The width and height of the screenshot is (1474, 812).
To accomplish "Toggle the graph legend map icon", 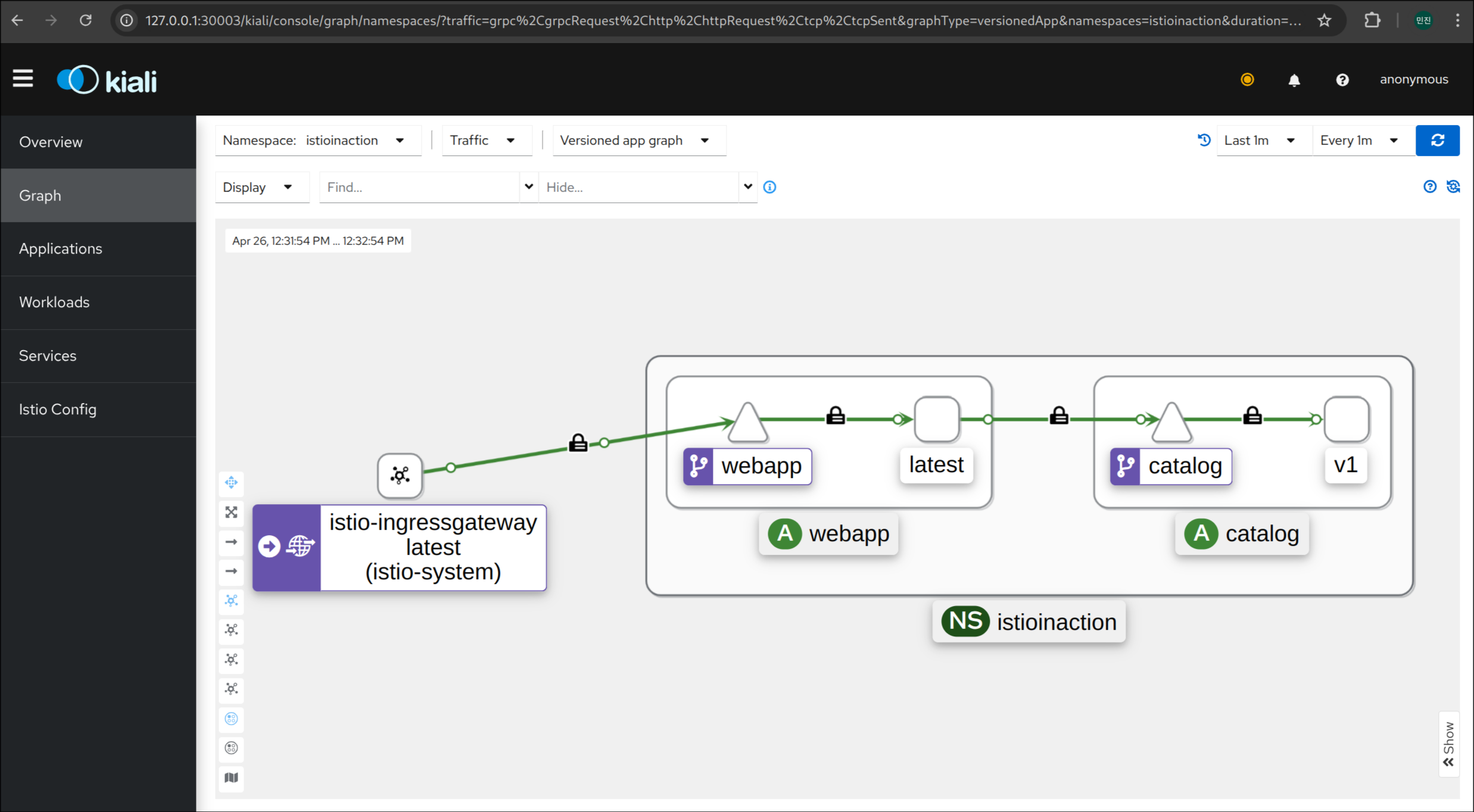I will pos(231,778).
